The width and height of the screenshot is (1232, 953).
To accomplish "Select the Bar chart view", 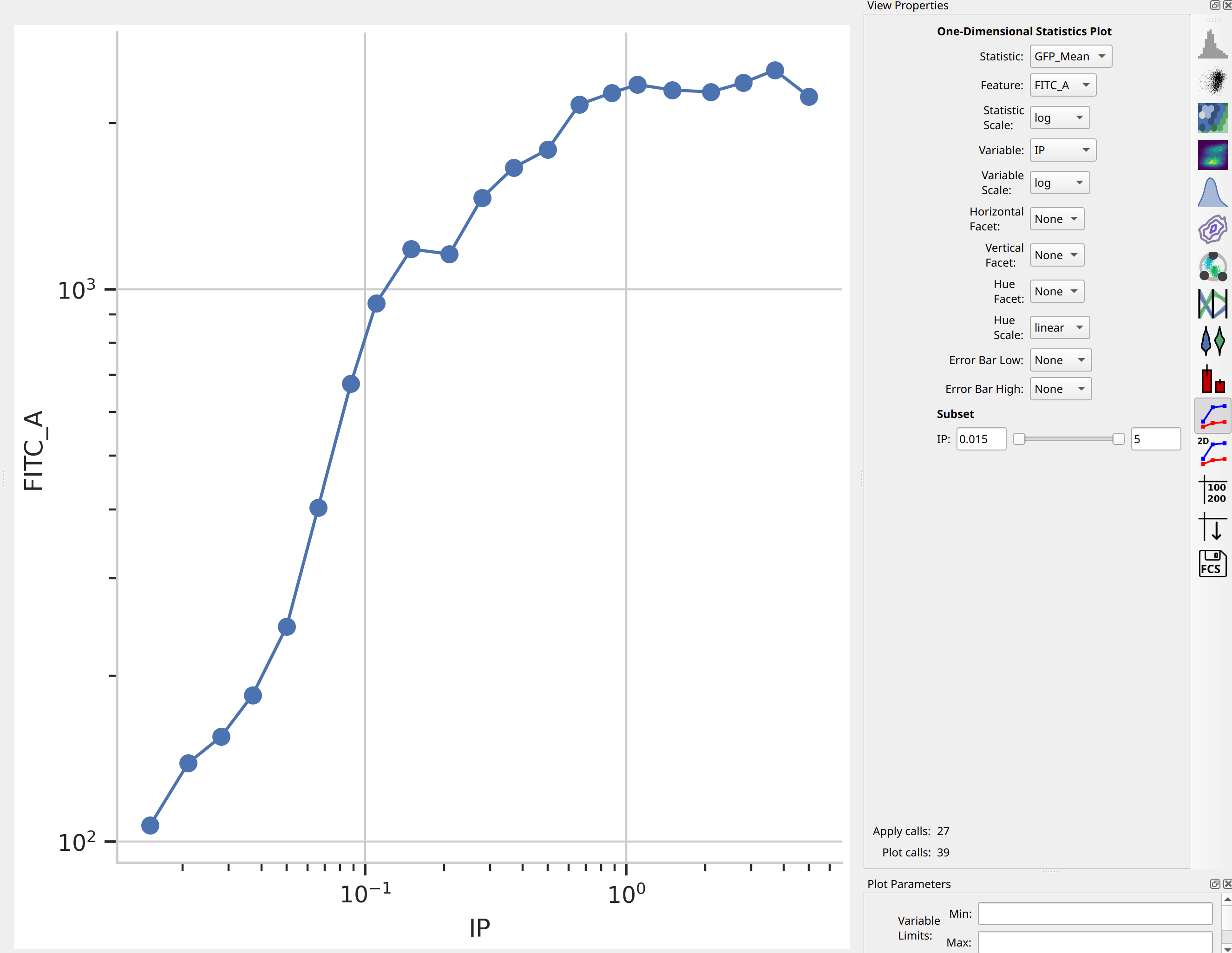I will [1212, 378].
